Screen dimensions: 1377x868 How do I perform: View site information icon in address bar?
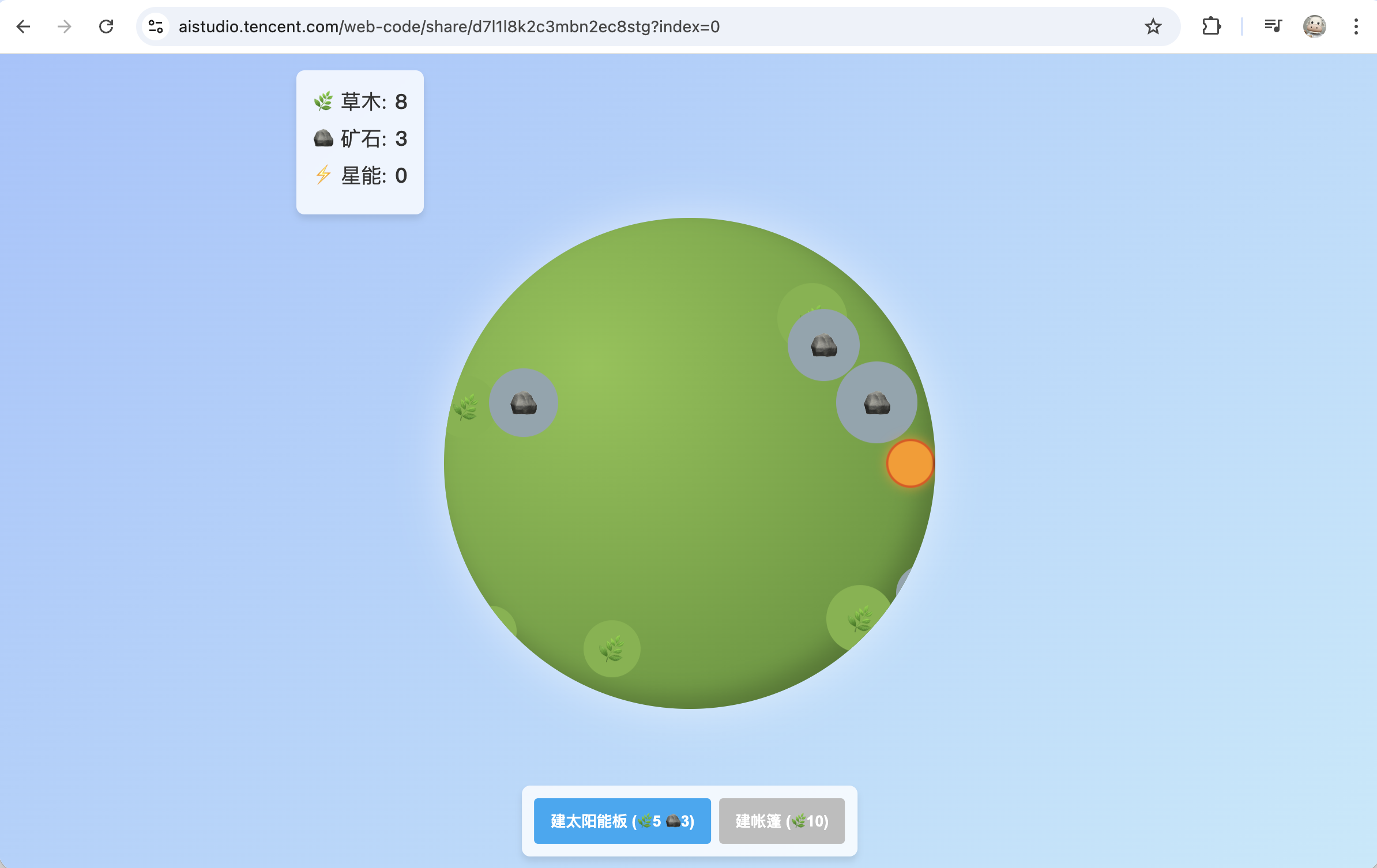[156, 27]
